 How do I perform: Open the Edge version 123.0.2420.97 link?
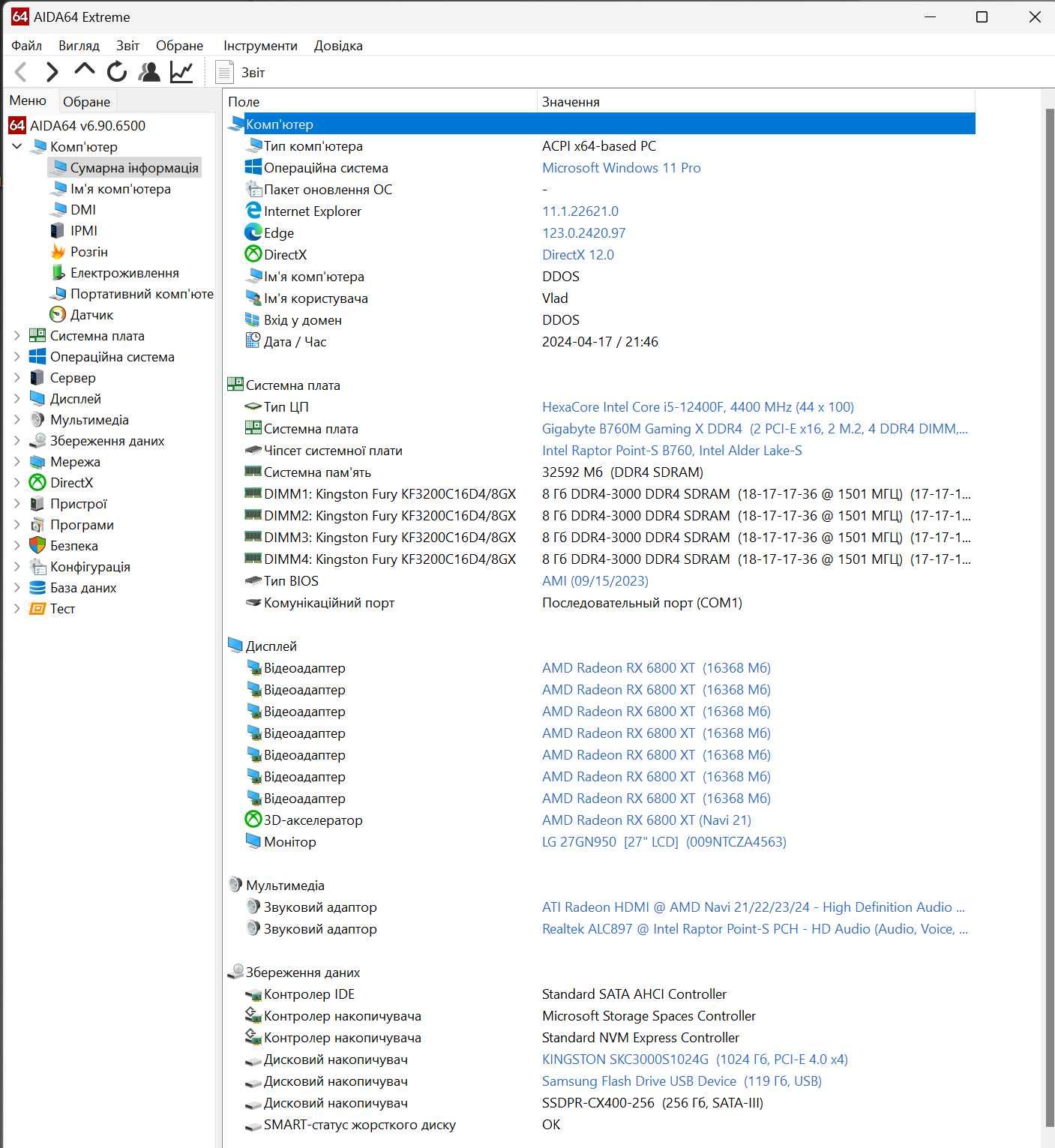583,232
